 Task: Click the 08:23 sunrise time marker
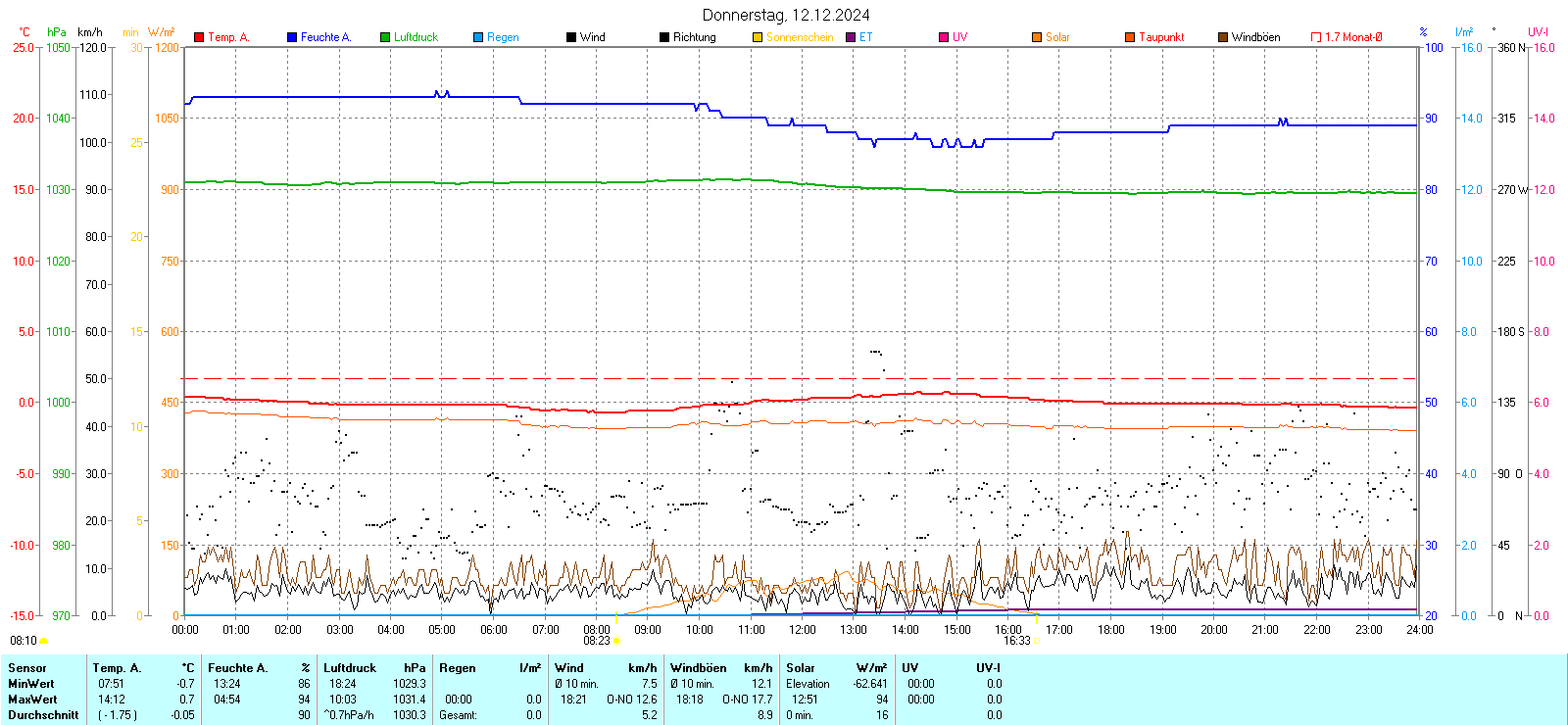coord(597,641)
